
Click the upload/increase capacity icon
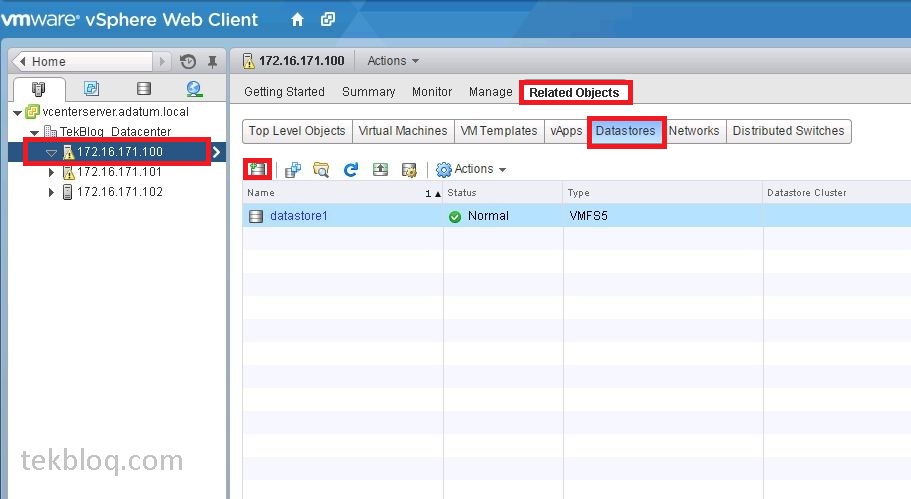click(x=380, y=169)
